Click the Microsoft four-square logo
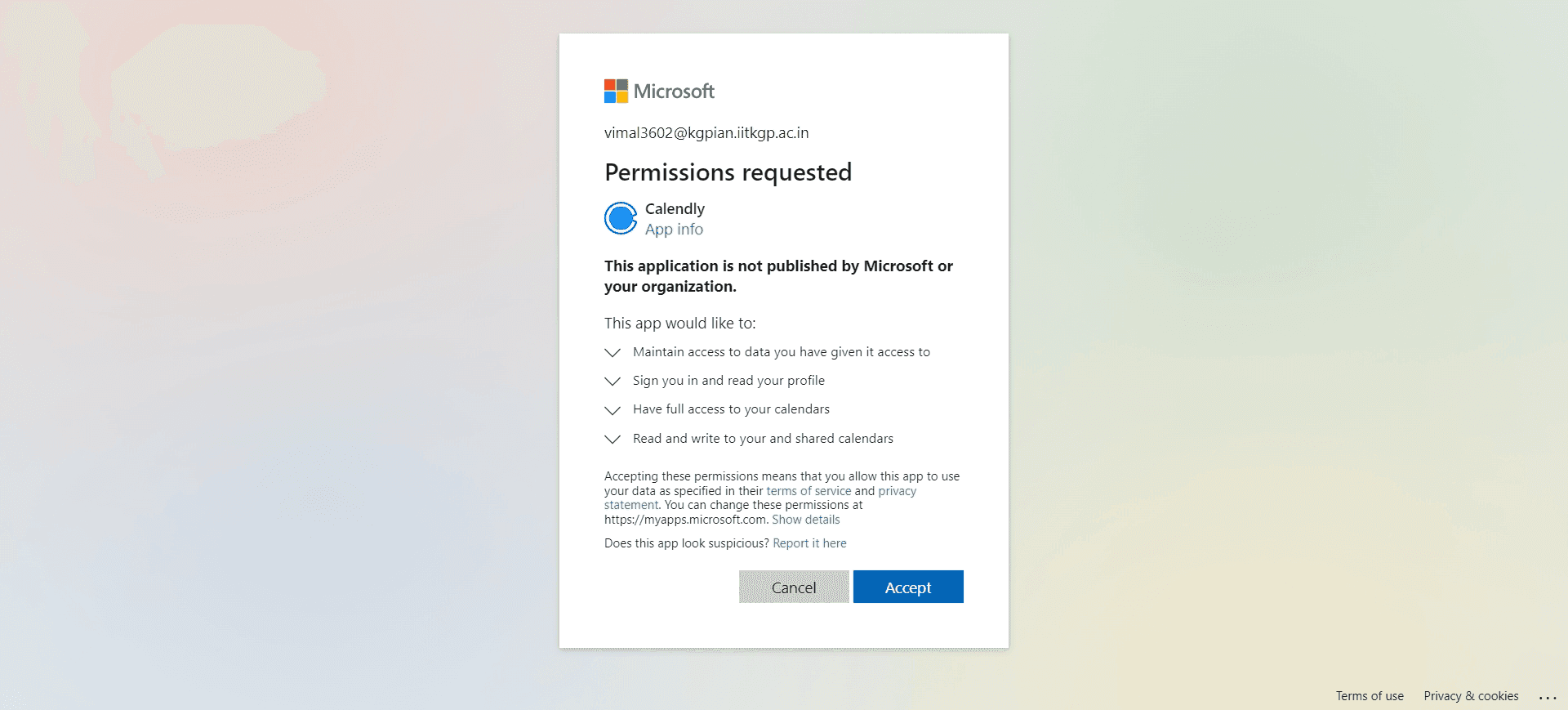 (616, 91)
